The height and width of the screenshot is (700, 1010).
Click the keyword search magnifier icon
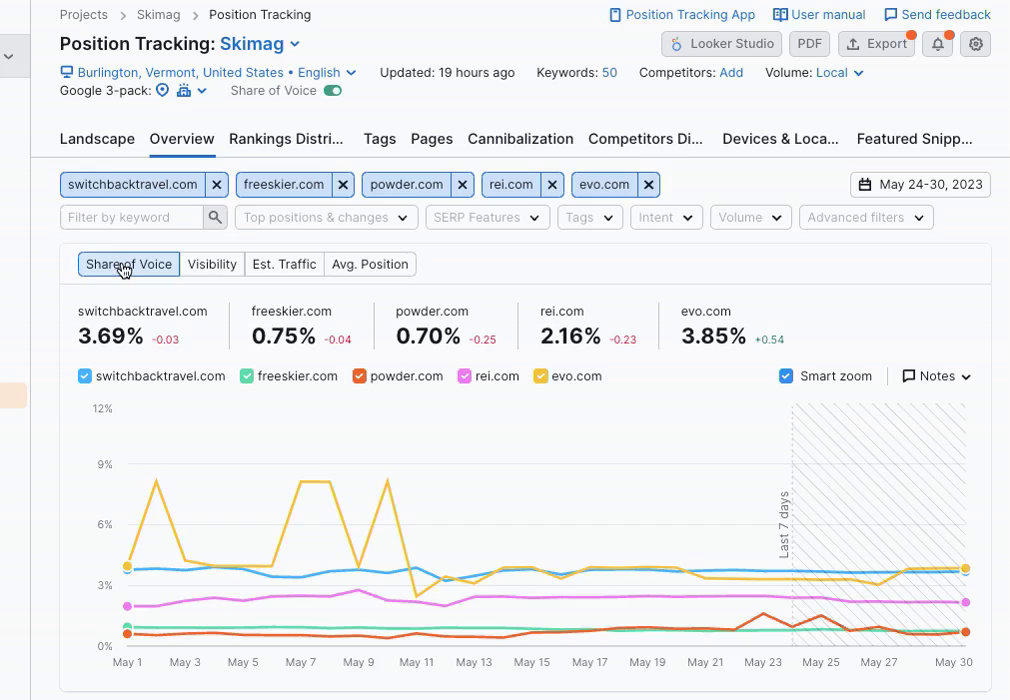(x=215, y=217)
